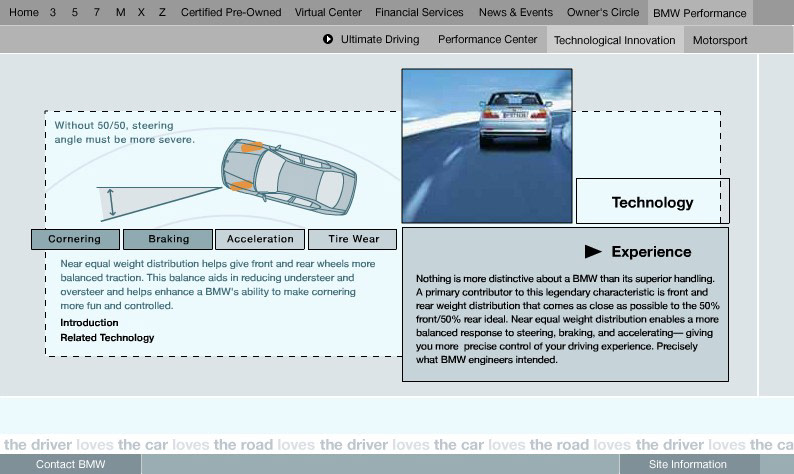Select the BMW Performance tab

click(x=700, y=13)
